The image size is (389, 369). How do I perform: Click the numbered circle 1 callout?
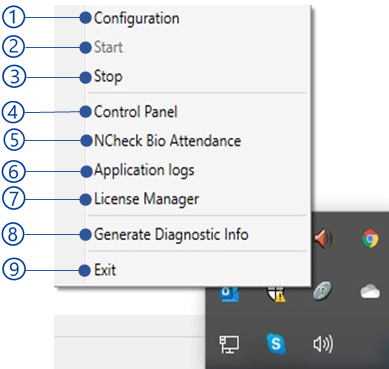click(13, 17)
